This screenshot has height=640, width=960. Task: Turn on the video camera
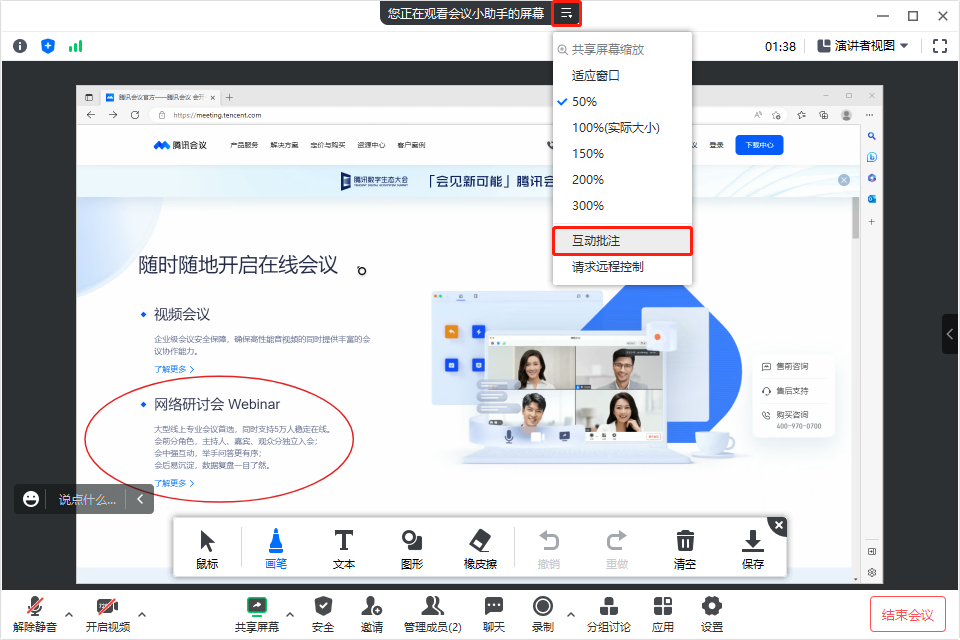click(x=108, y=614)
